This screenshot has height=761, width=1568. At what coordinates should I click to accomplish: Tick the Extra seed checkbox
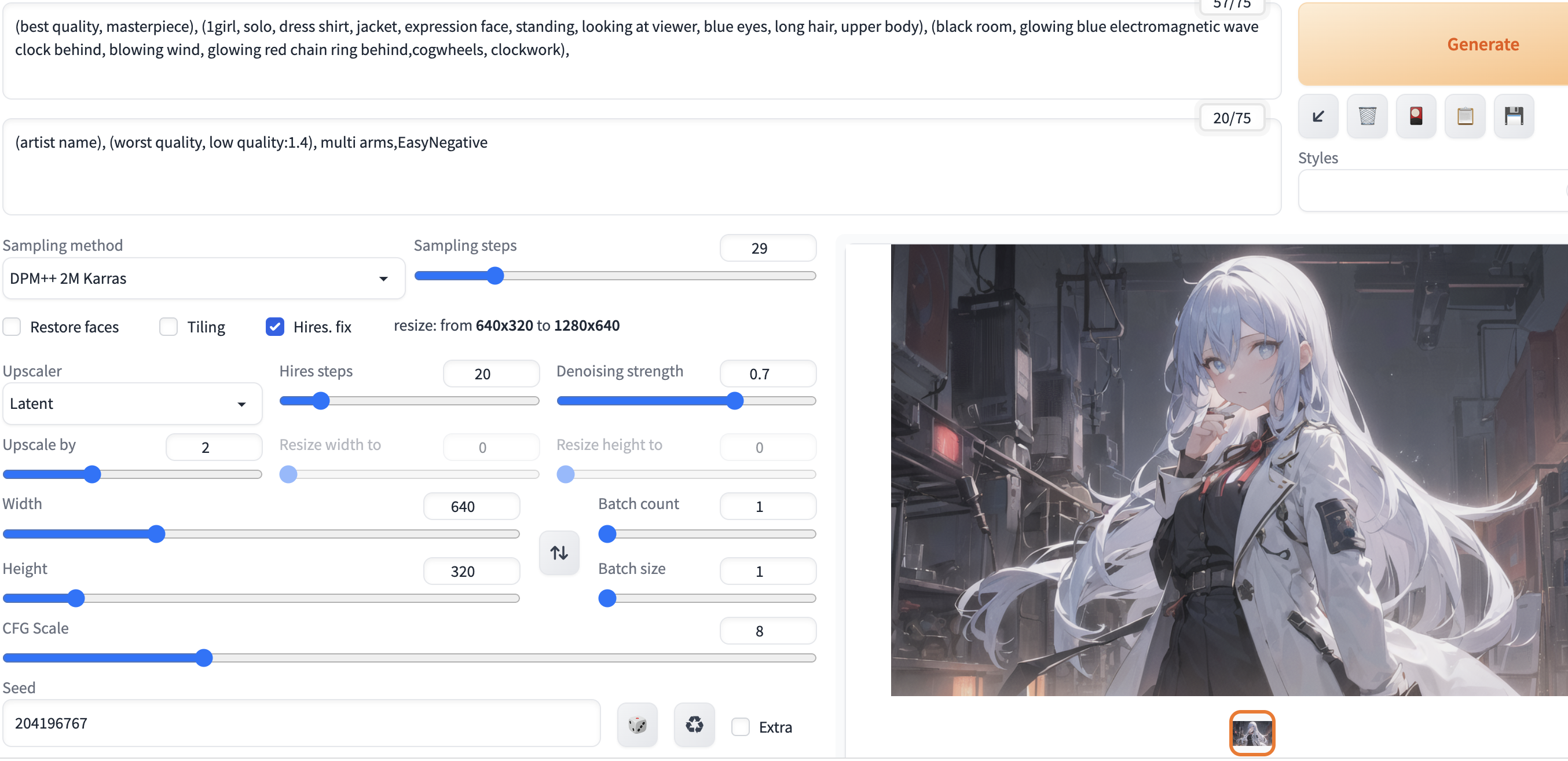(740, 727)
